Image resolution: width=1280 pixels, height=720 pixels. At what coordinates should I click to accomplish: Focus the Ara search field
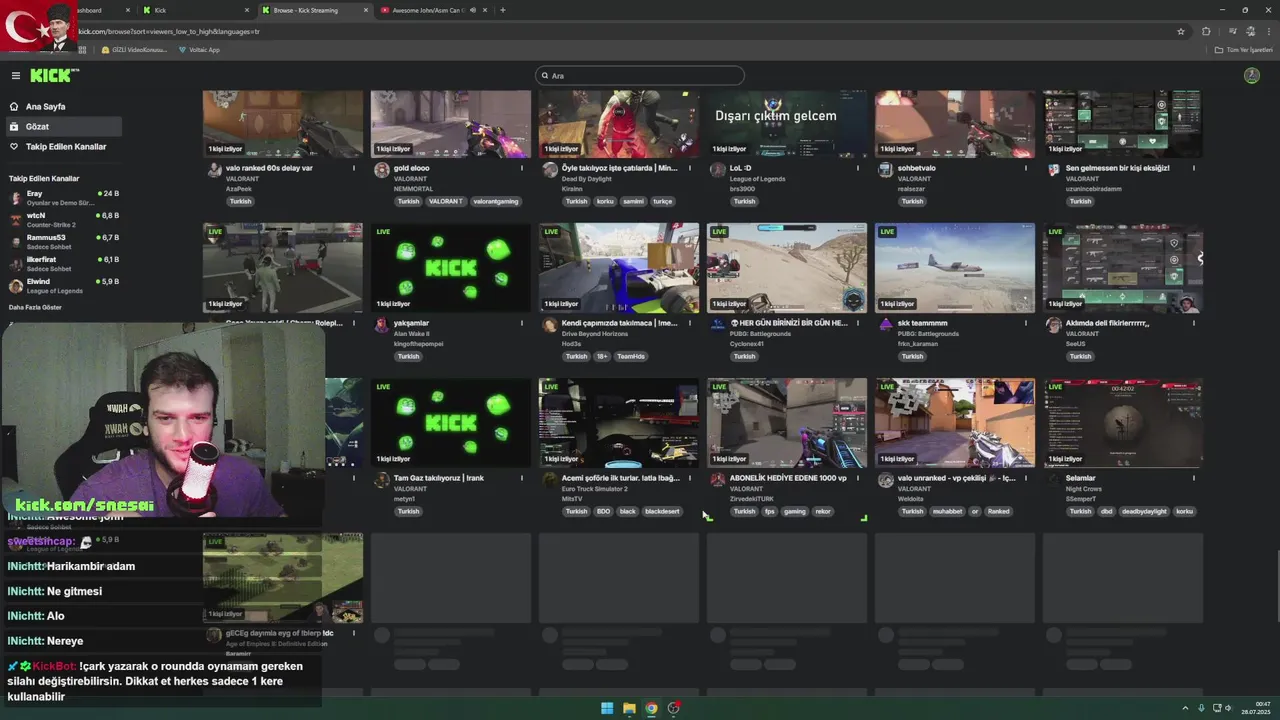point(640,76)
